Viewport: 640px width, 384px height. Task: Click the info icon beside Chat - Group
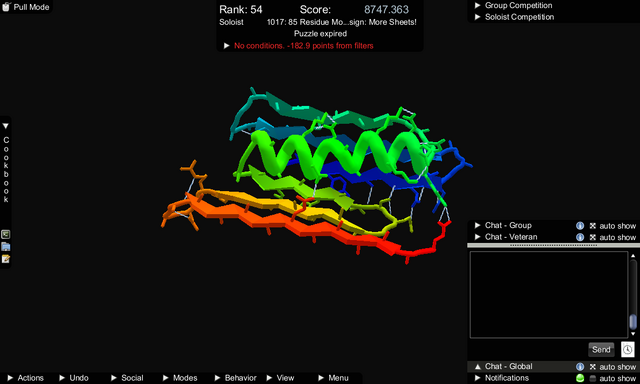coord(580,226)
